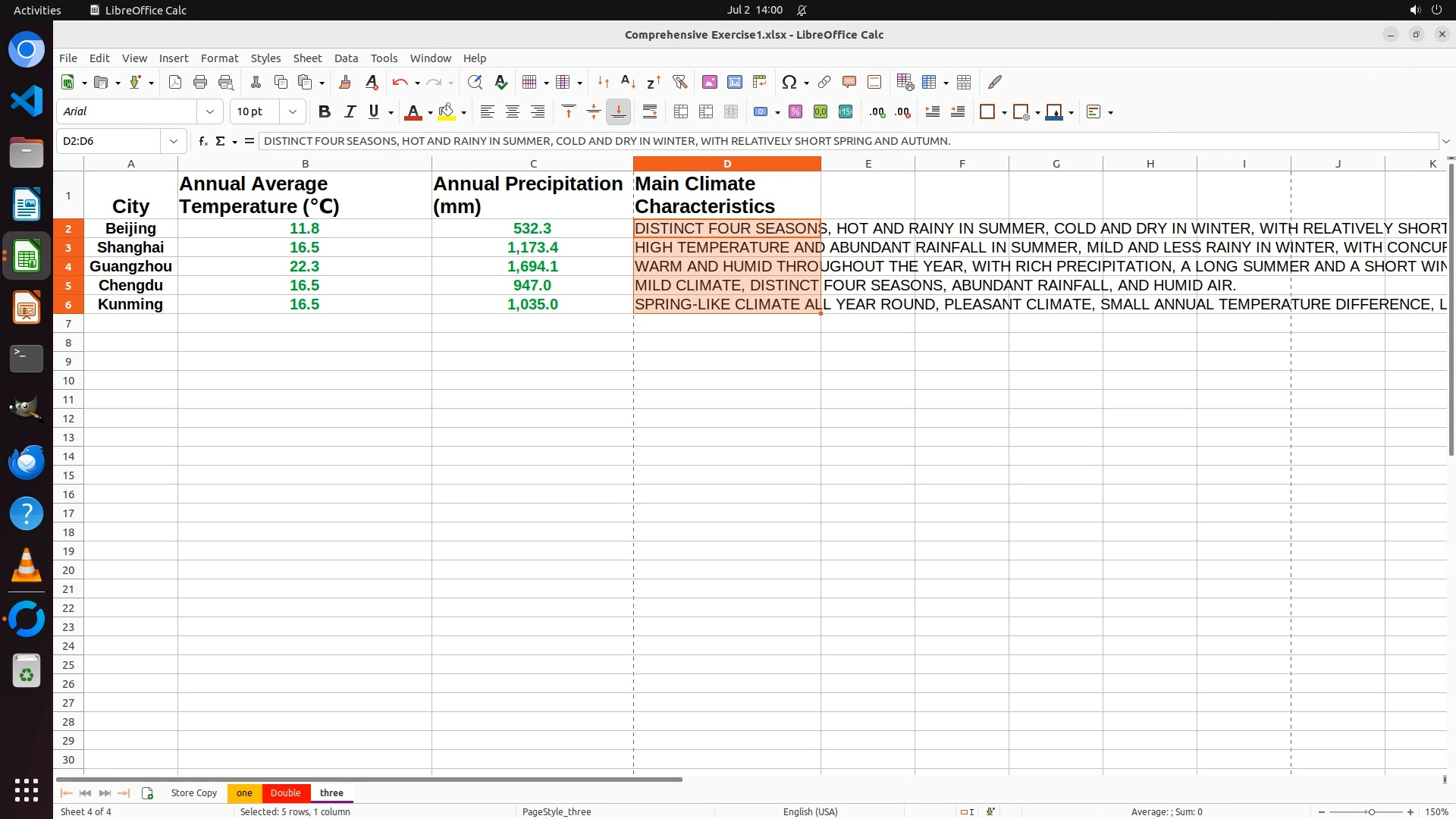The width and height of the screenshot is (1456, 819).
Task: Click the English (USA) language status button
Action: coord(810,811)
